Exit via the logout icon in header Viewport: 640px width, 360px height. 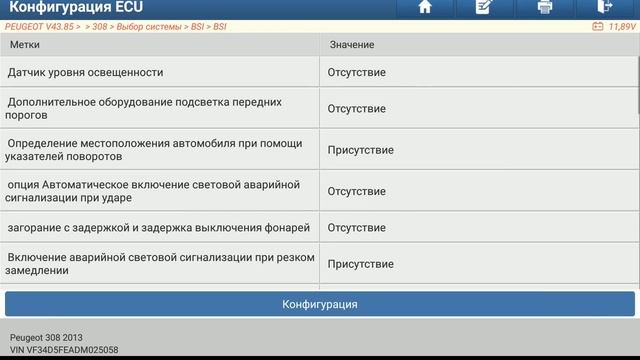605,7
